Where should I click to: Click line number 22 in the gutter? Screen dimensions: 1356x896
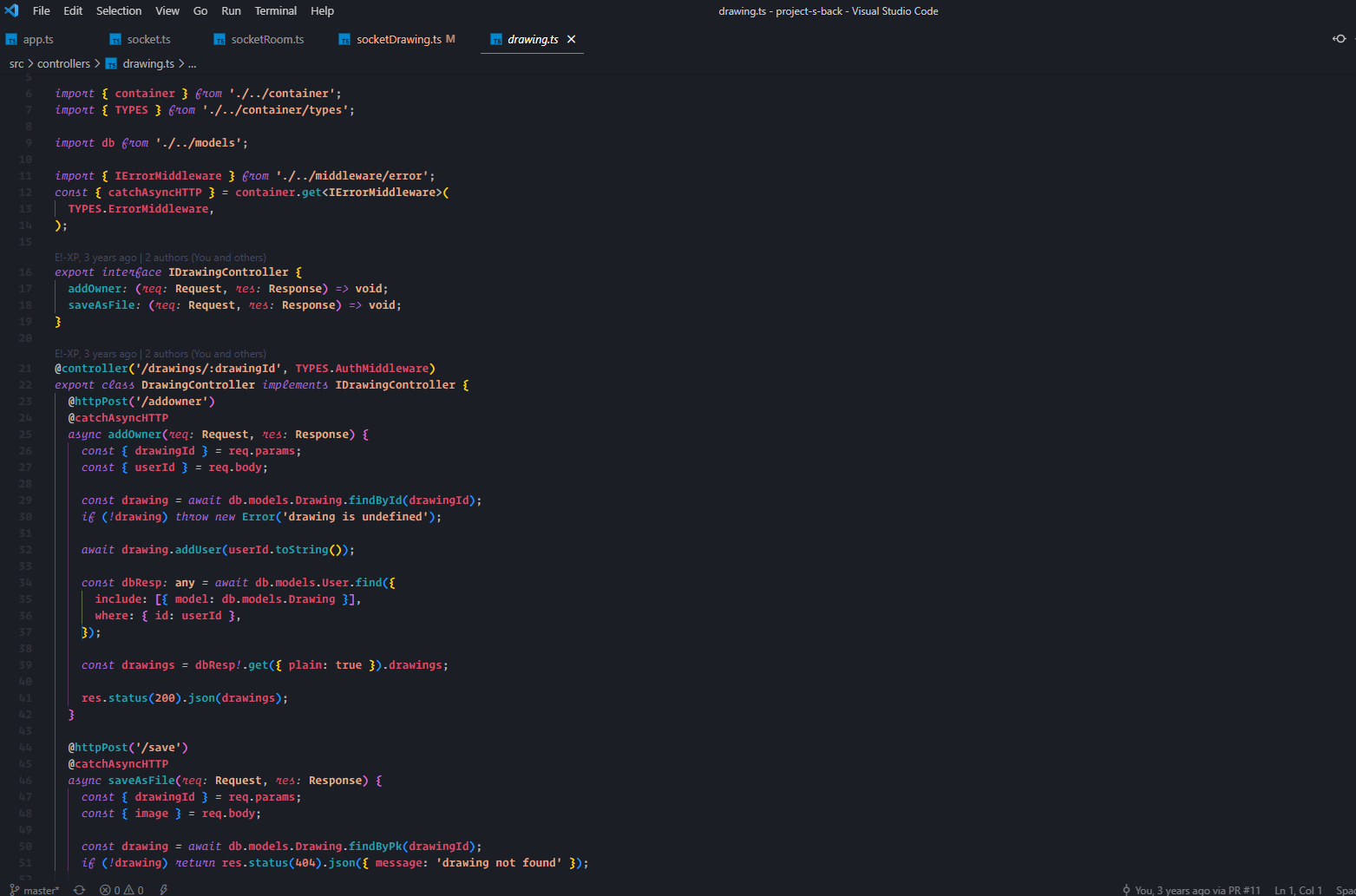click(25, 385)
